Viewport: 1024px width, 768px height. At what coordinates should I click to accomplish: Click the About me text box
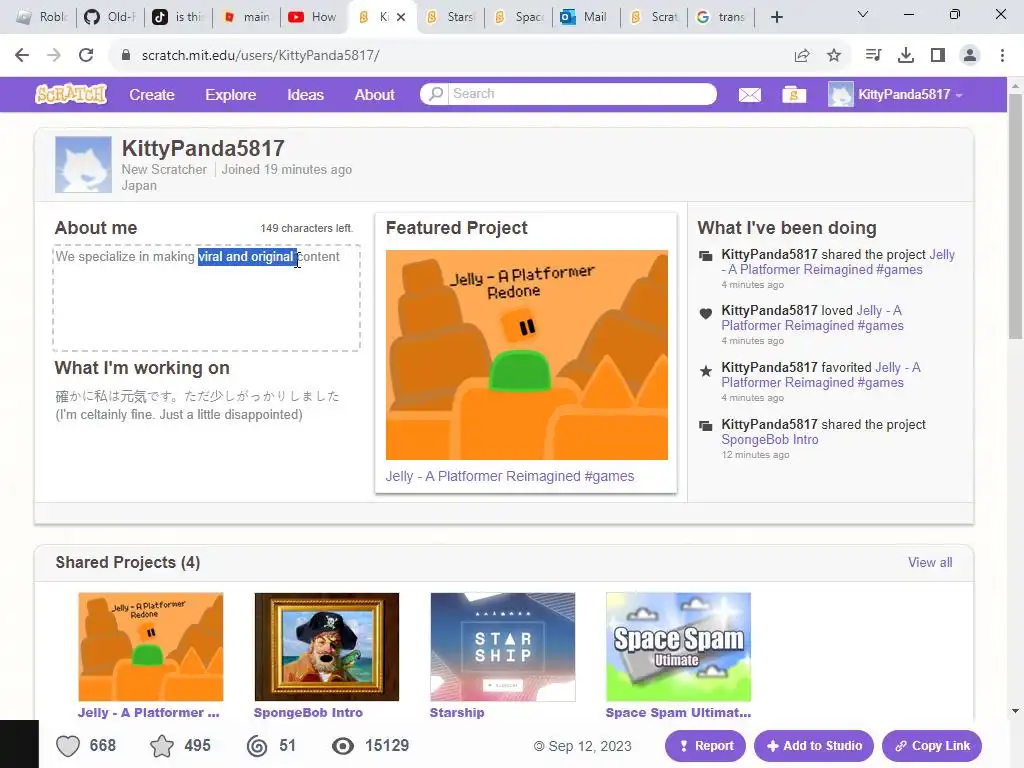point(206,298)
